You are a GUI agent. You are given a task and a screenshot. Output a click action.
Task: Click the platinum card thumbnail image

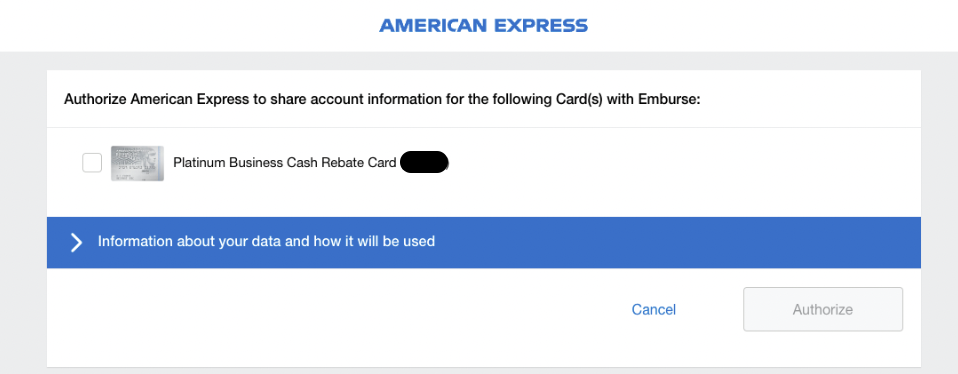tap(137, 163)
